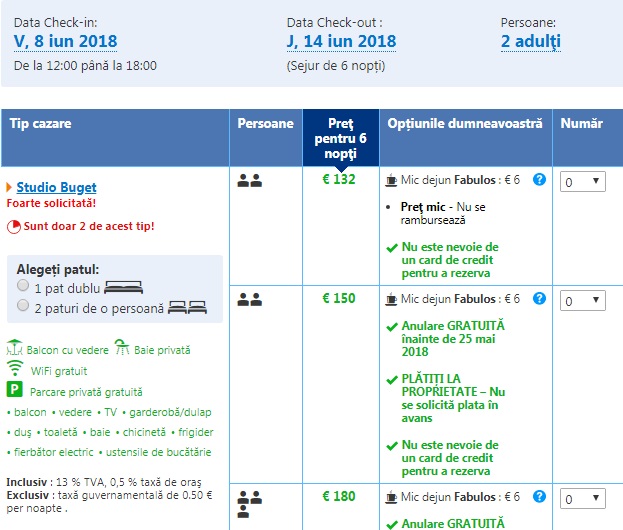Click the 'Preț pentru 6 nopți' header
The height and width of the screenshot is (530, 623).
pos(341,139)
